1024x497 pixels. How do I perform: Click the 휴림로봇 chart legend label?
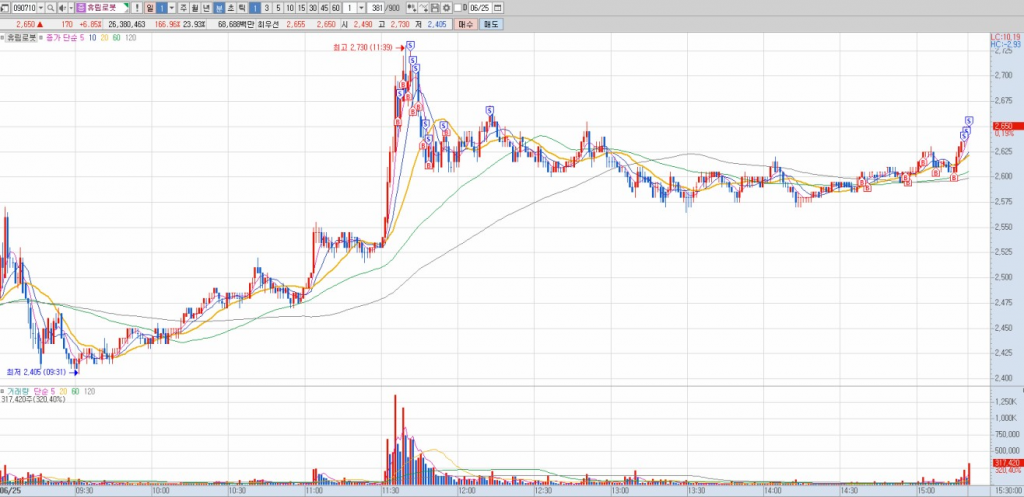click(x=20, y=37)
